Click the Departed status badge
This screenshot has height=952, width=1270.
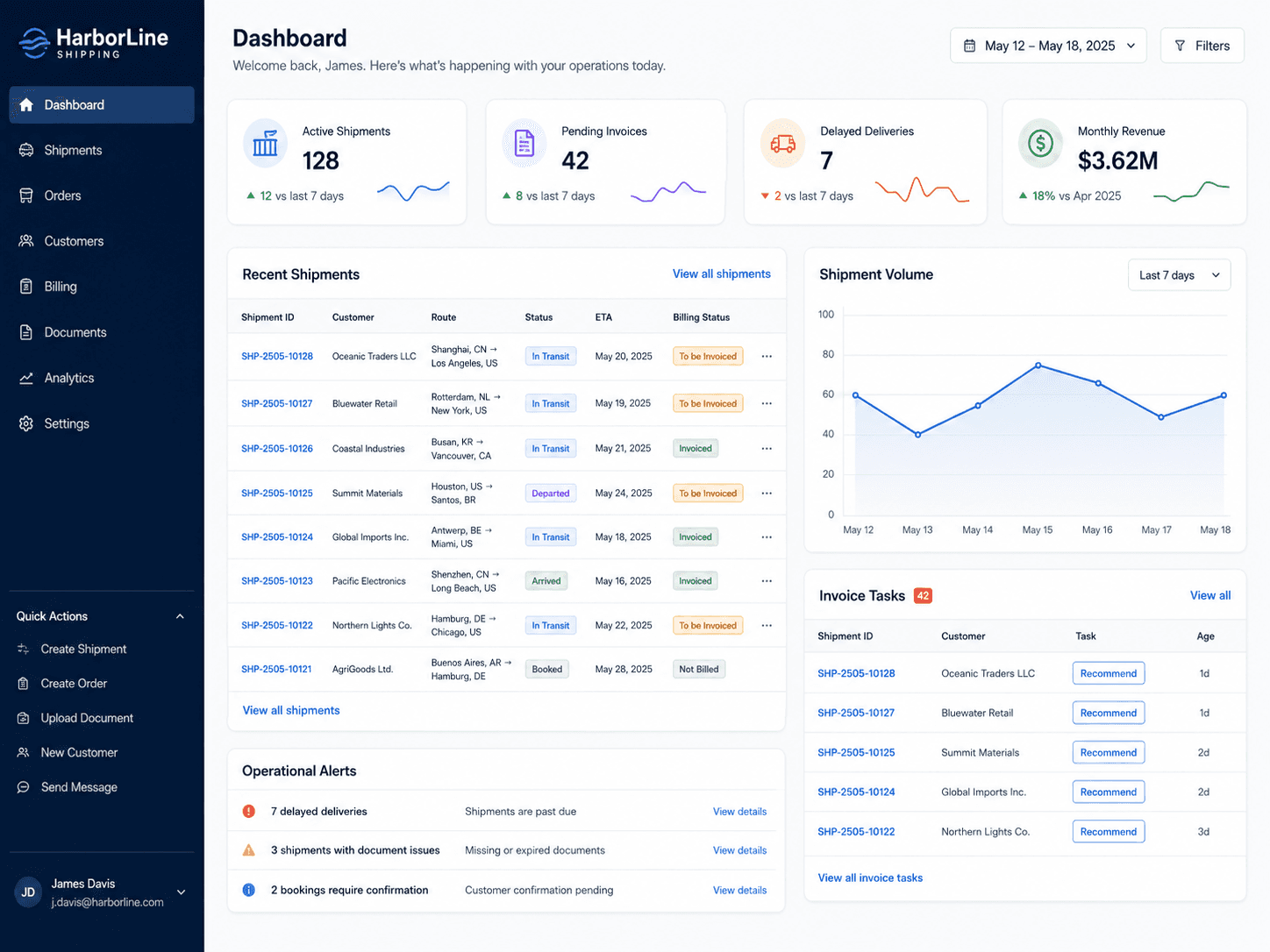(551, 494)
